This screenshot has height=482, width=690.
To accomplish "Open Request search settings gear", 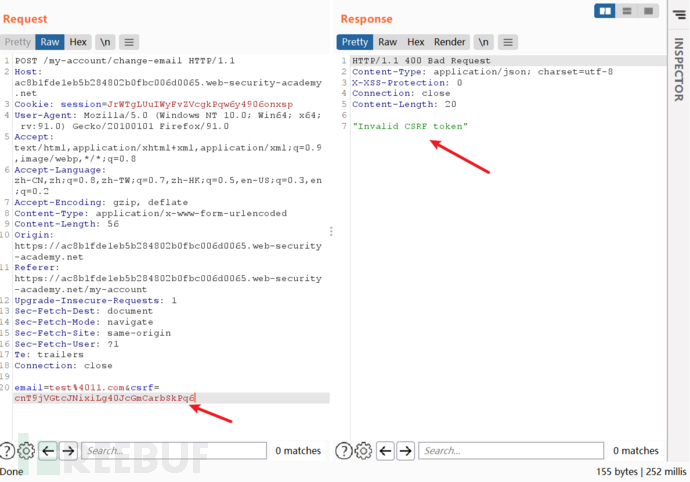I will click(x=26, y=451).
